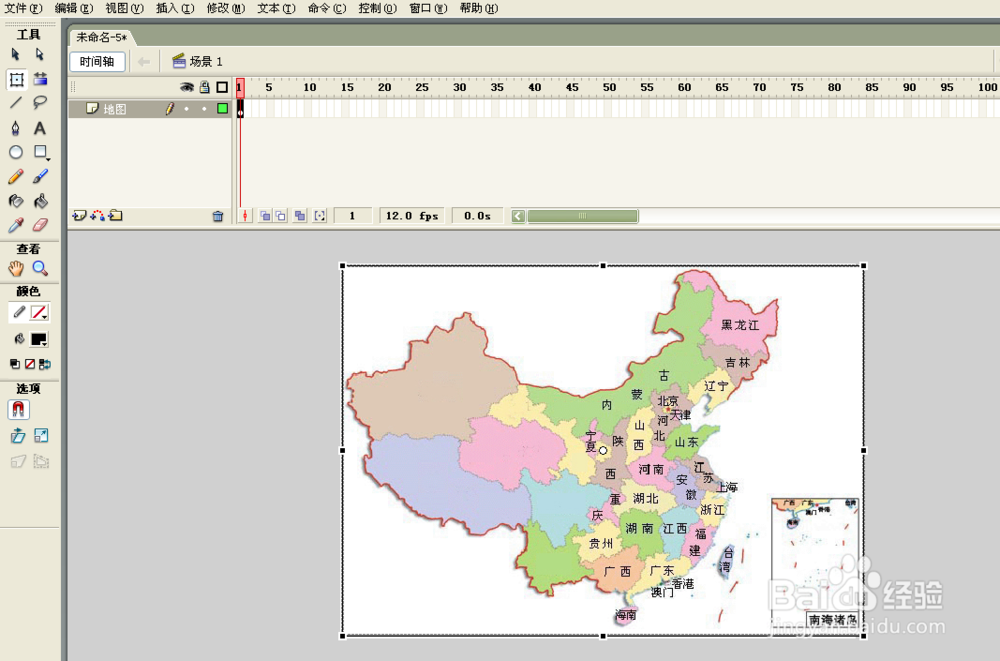Image resolution: width=1000 pixels, height=661 pixels.
Task: Select the Free Transform tool
Action: (x=17, y=79)
